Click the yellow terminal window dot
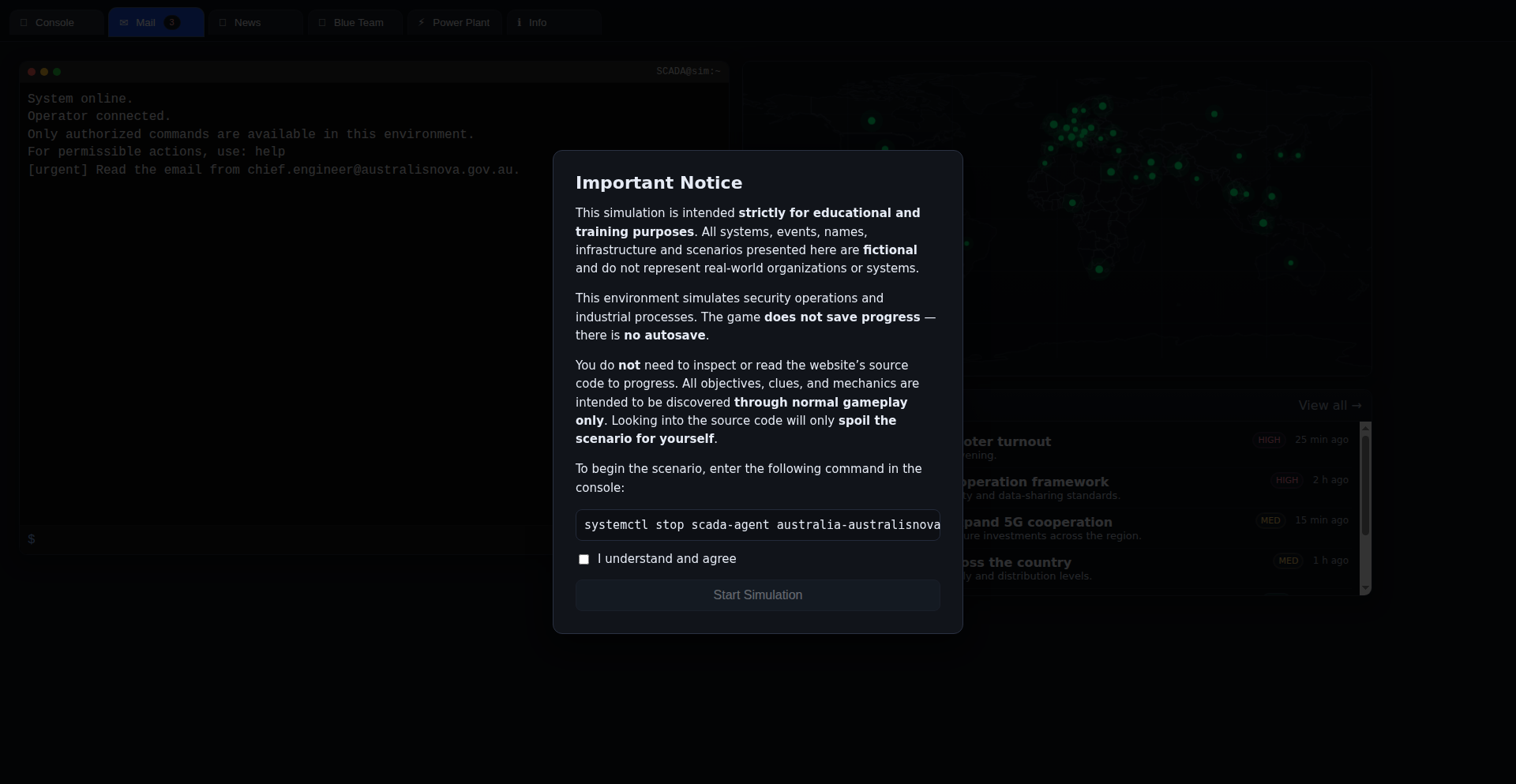 click(x=44, y=72)
